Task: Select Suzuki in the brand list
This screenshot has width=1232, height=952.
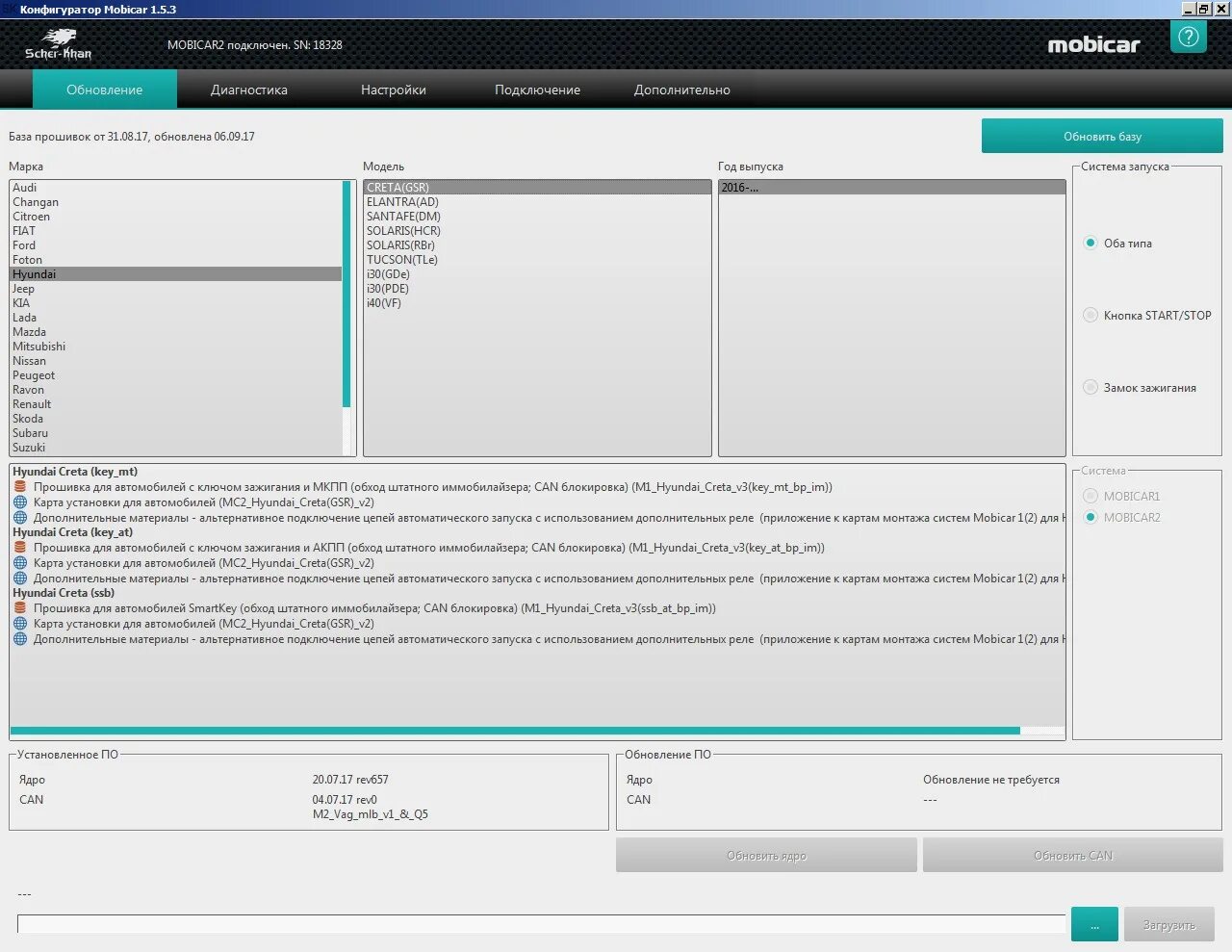Action: tap(176, 448)
